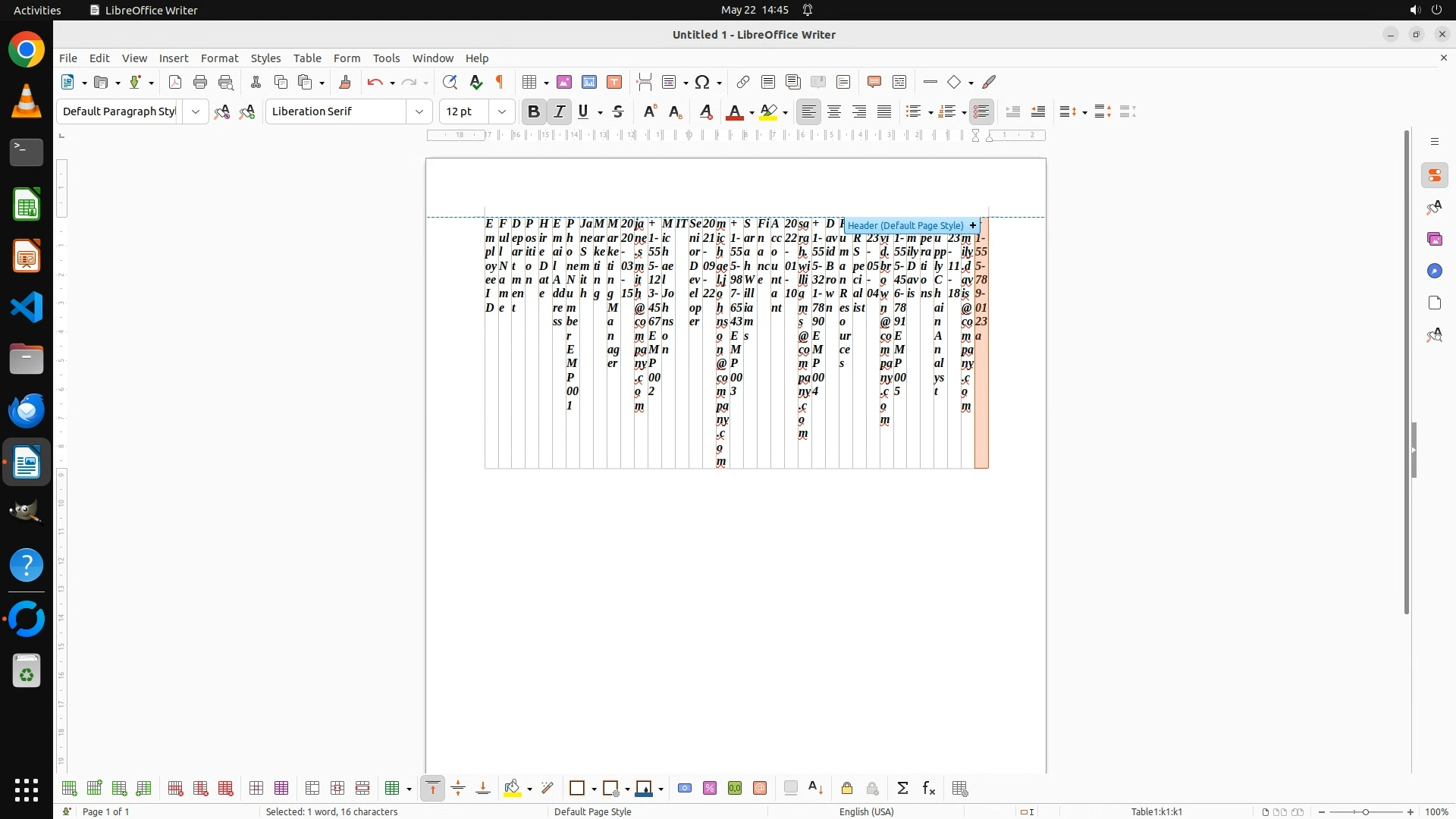Click English (USA) language in status bar
This screenshot has width=1456, height=819.
click(x=866, y=811)
